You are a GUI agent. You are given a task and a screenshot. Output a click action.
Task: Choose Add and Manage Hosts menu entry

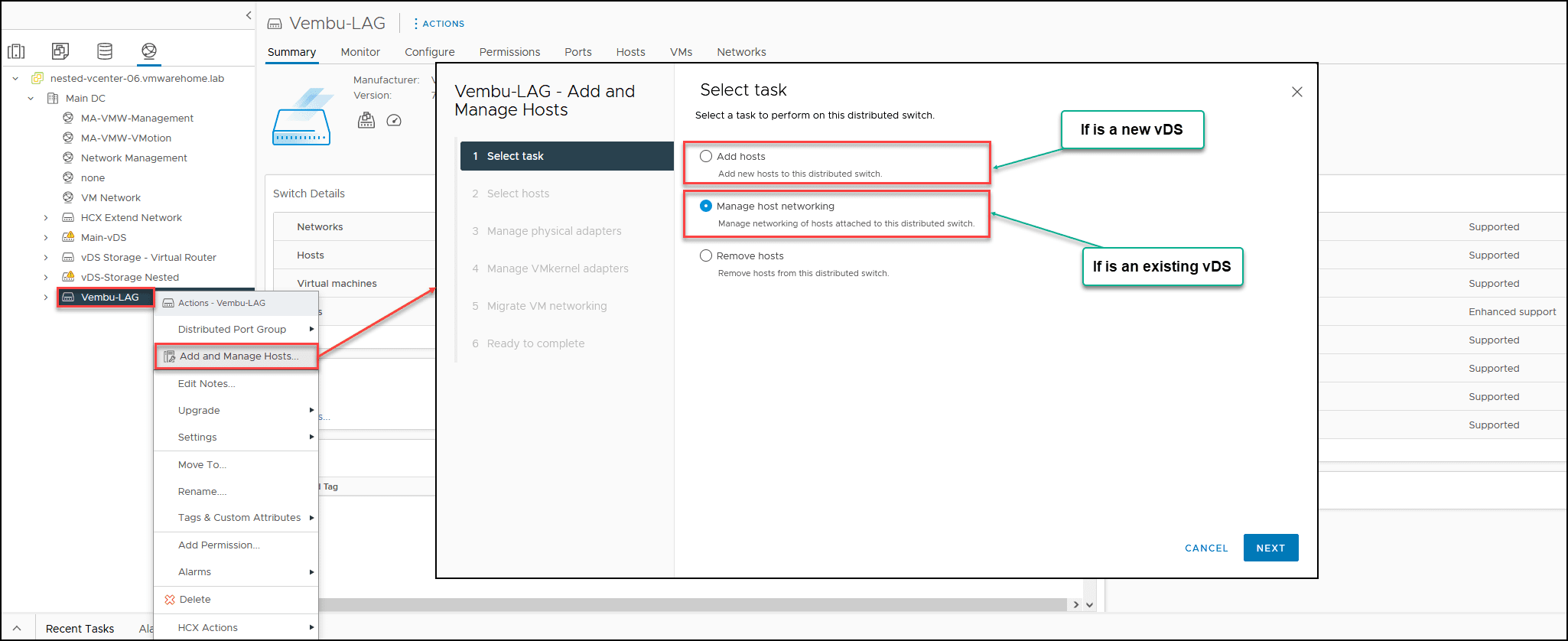[237, 356]
